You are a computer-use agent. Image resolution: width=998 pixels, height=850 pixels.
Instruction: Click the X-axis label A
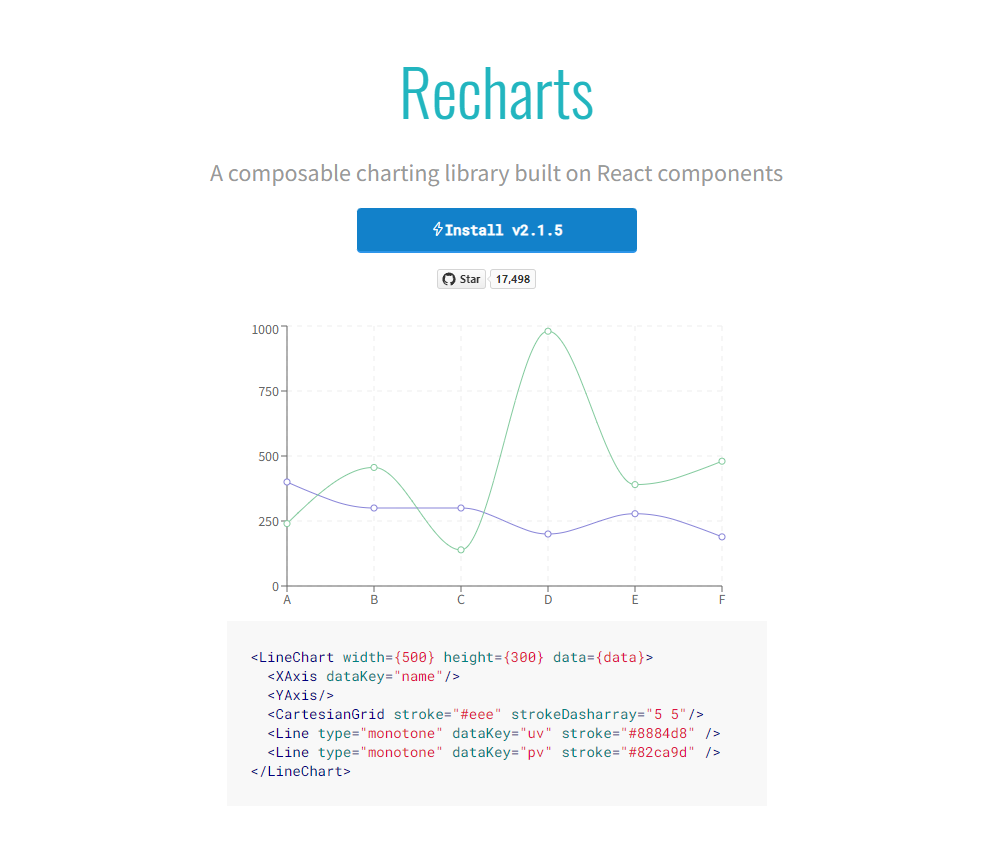[287, 600]
